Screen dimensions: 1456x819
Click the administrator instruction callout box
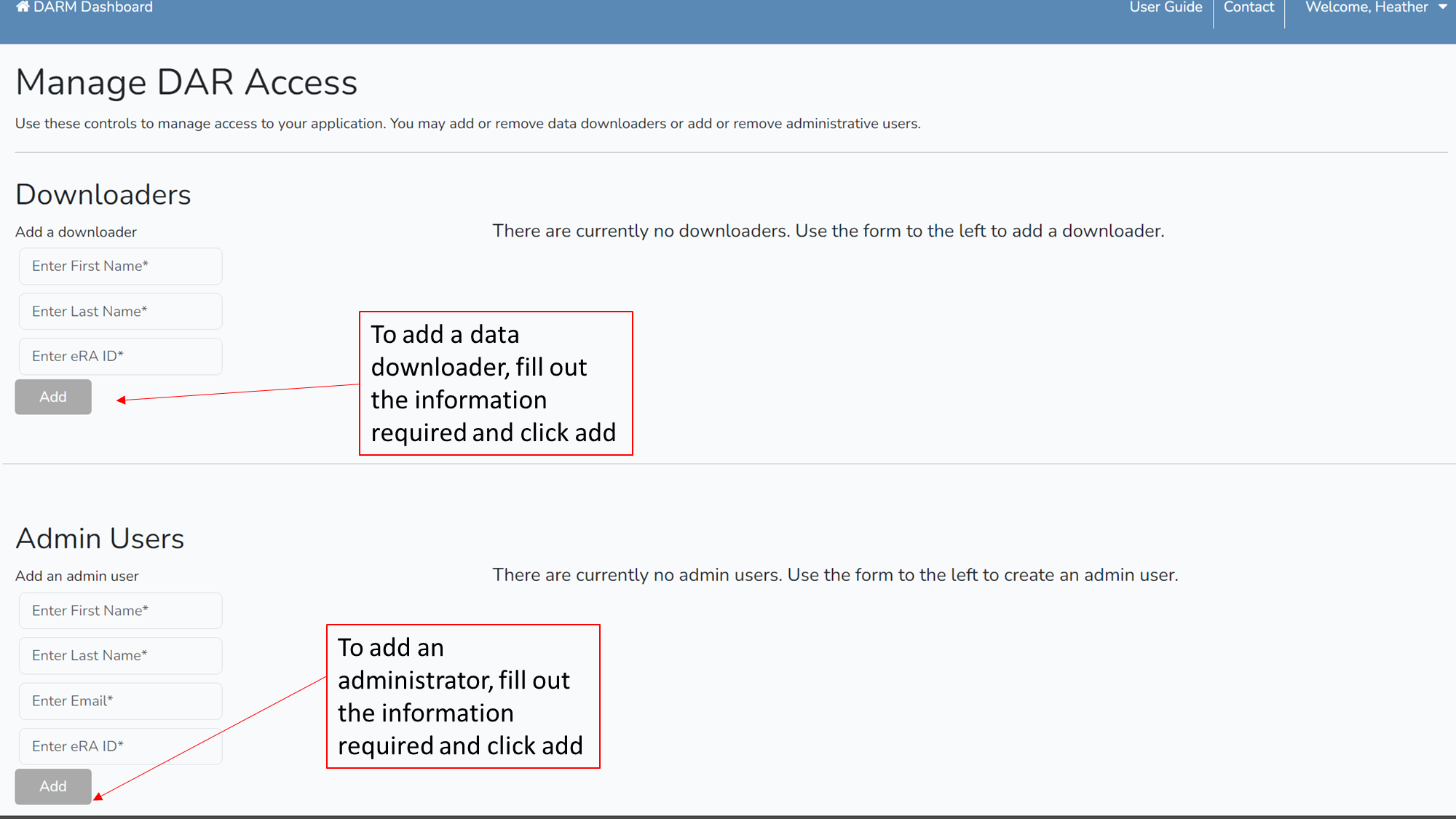(463, 696)
